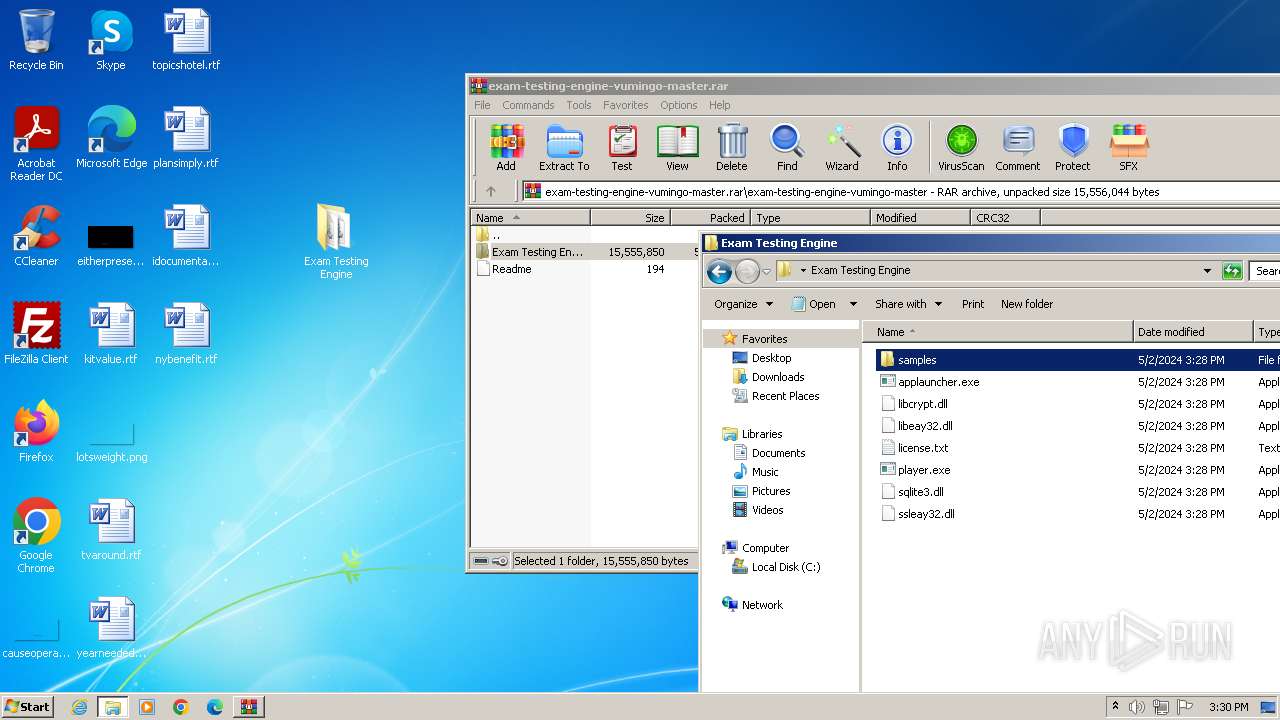Click the Add icon in WinRAR toolbar
The image size is (1280, 720).
pos(506,148)
